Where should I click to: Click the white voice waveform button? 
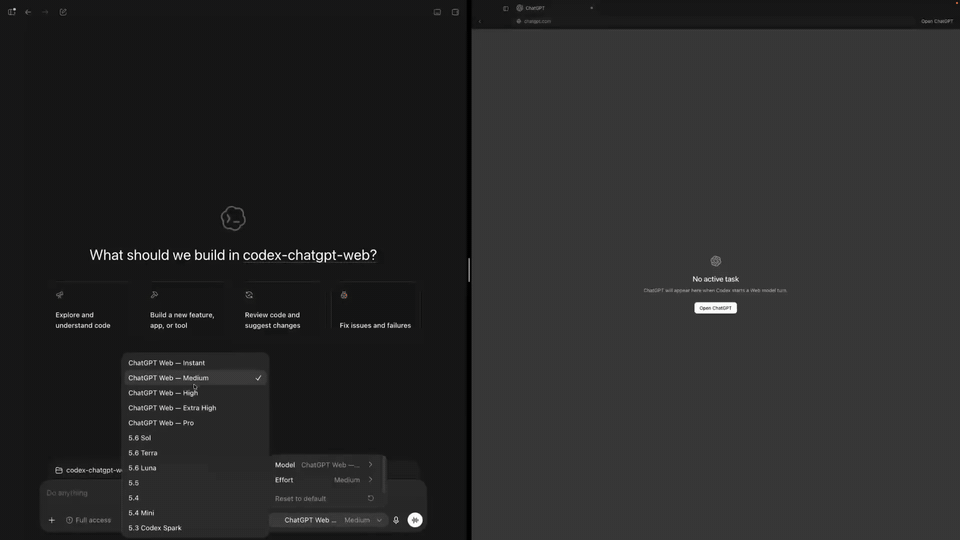point(415,520)
